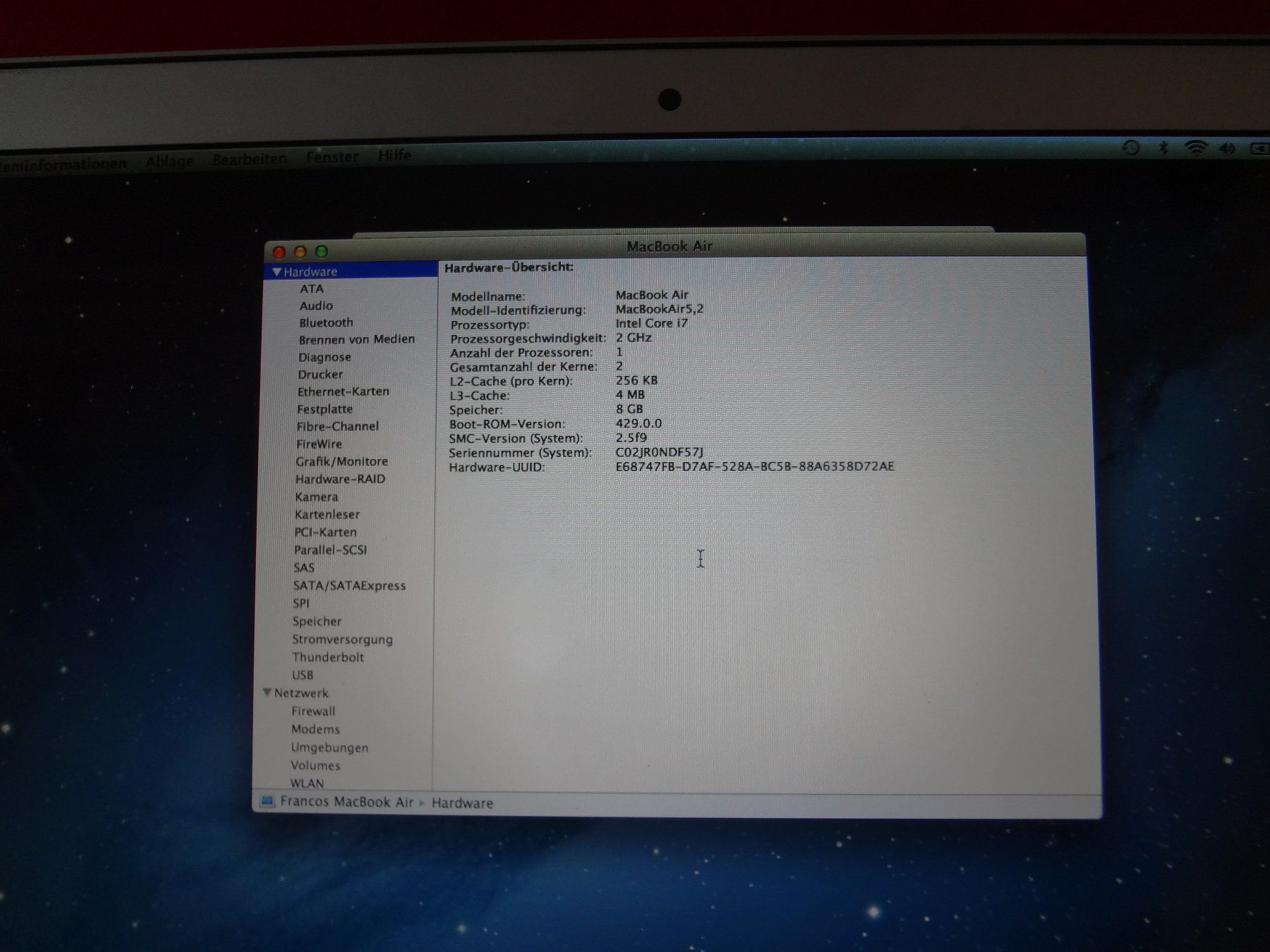Open the FireWire entry
The image size is (1270, 952).
point(319,444)
